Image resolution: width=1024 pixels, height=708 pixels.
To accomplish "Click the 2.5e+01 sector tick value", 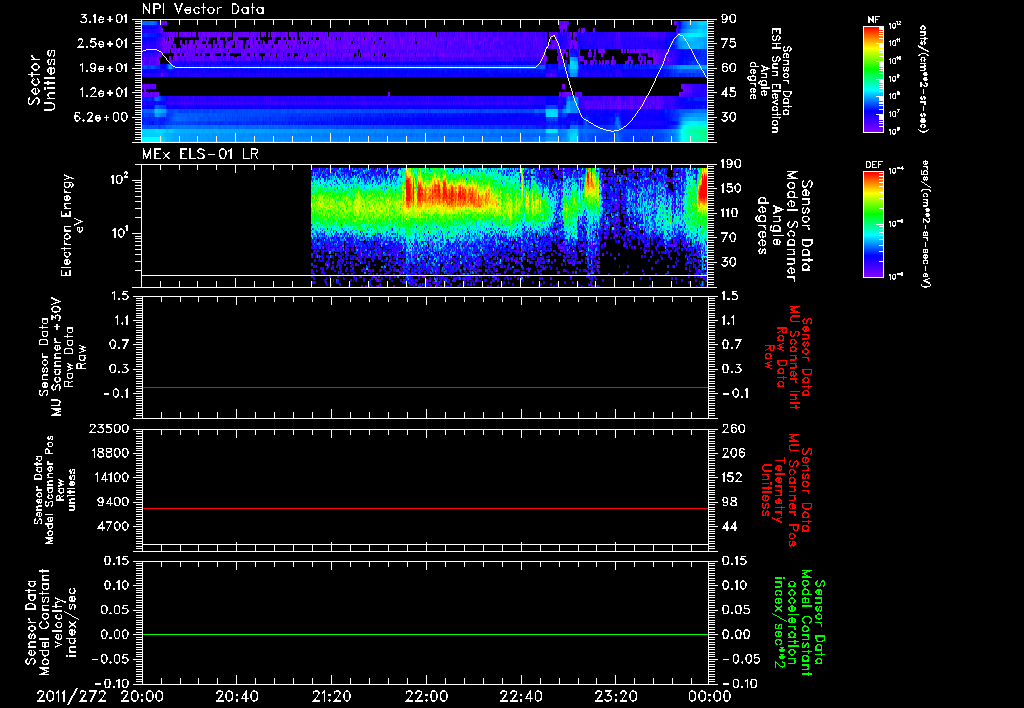I will pos(103,43).
